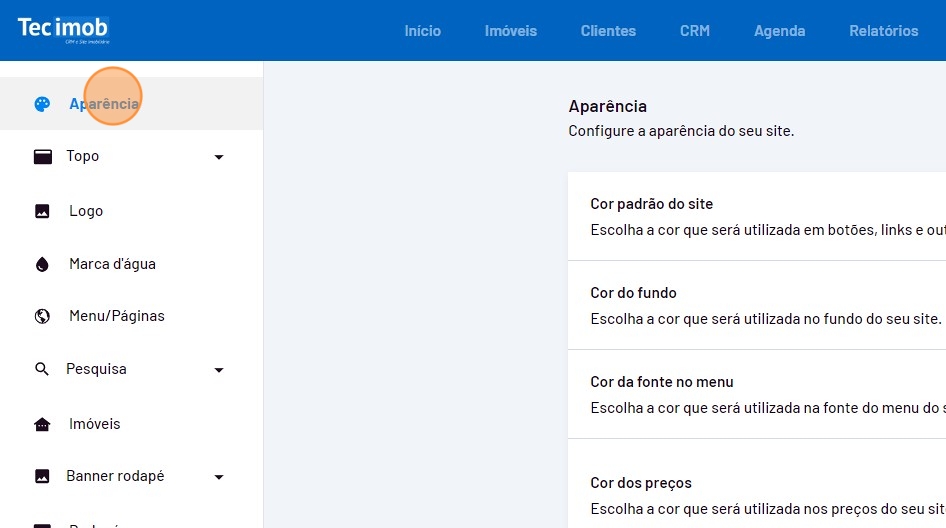
Task: Navigate to the CRM section
Action: pos(694,31)
